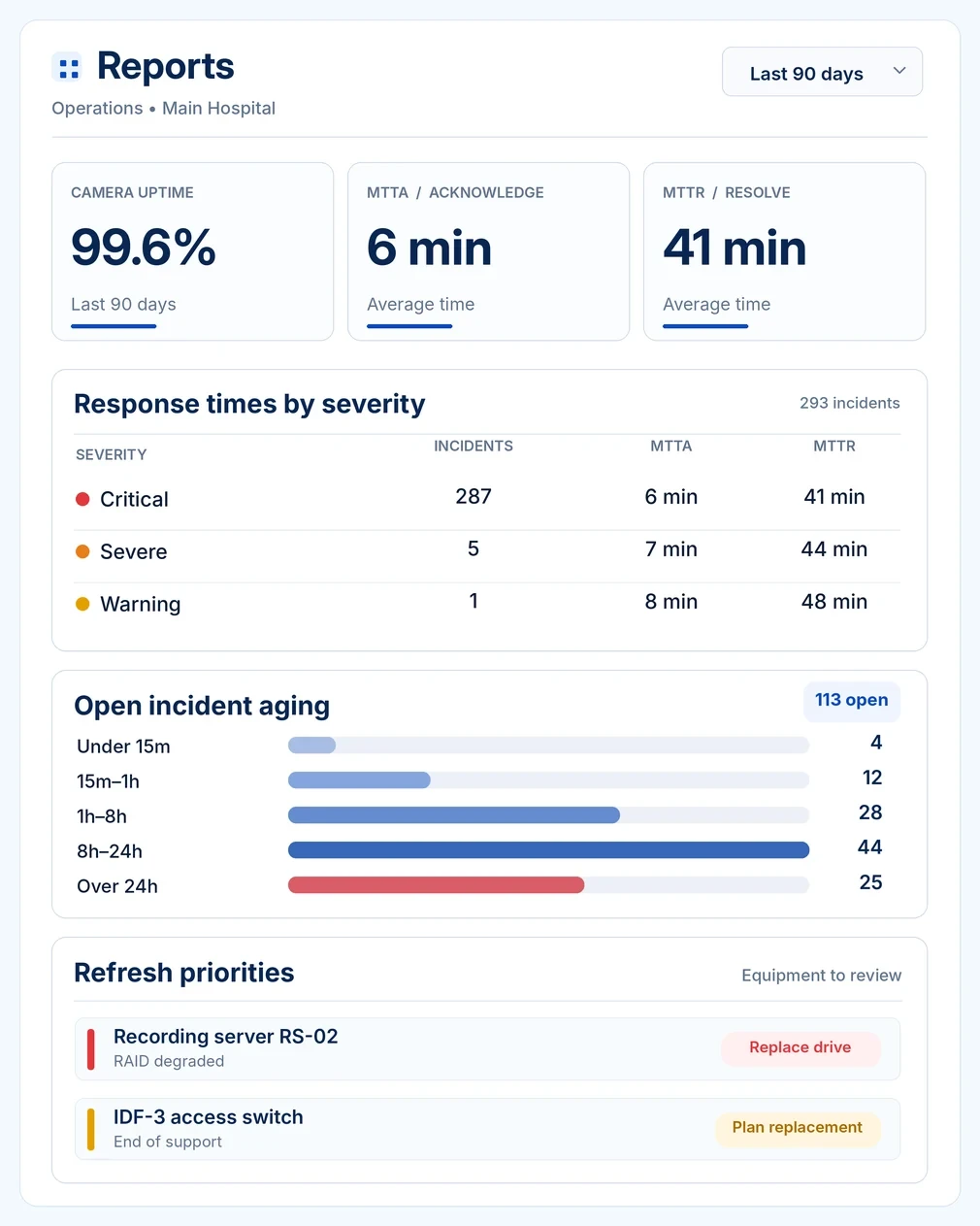
Task: Open the Recording server RS-02 item
Action: coord(487,1049)
